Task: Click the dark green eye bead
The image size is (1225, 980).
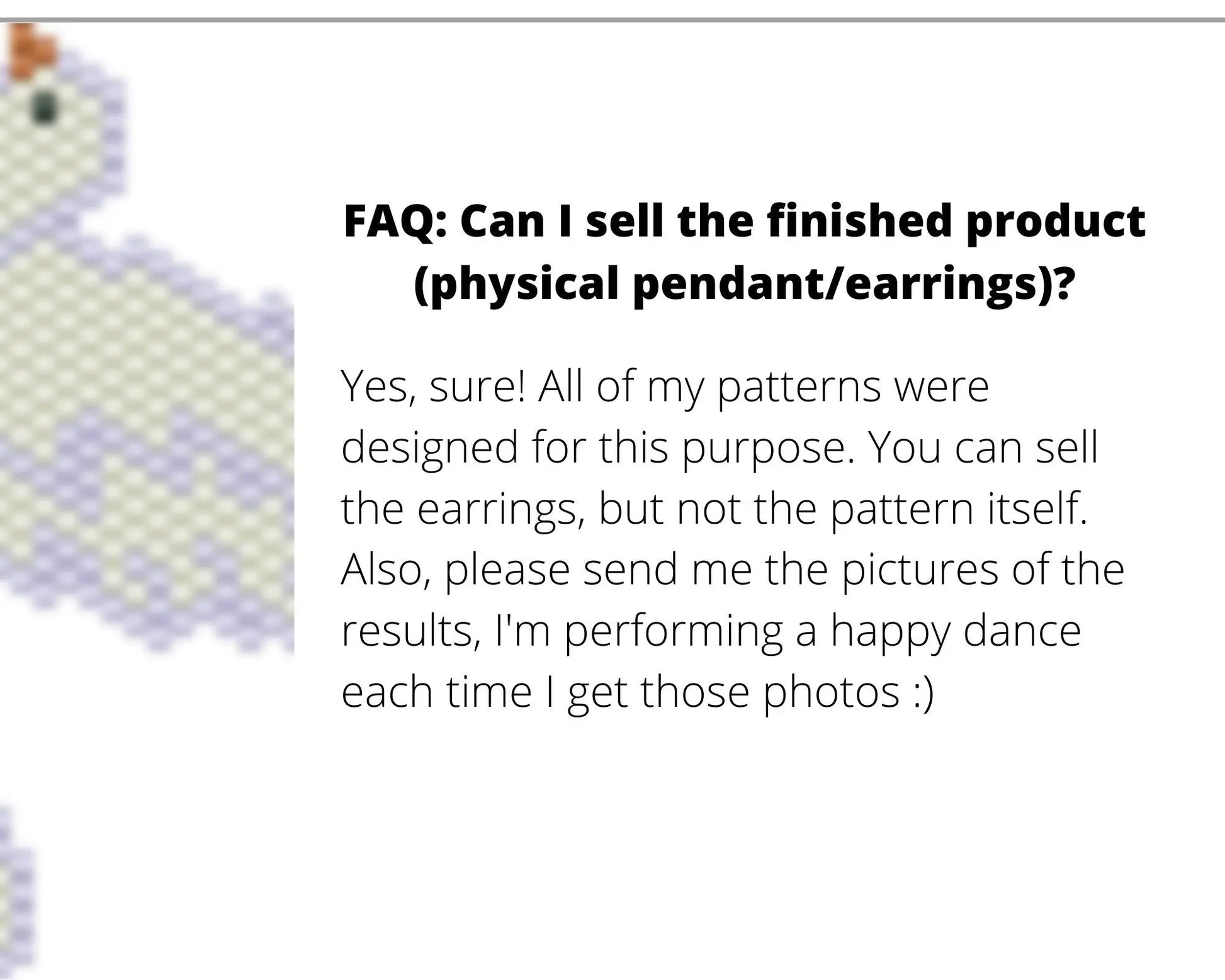Action: point(45,108)
